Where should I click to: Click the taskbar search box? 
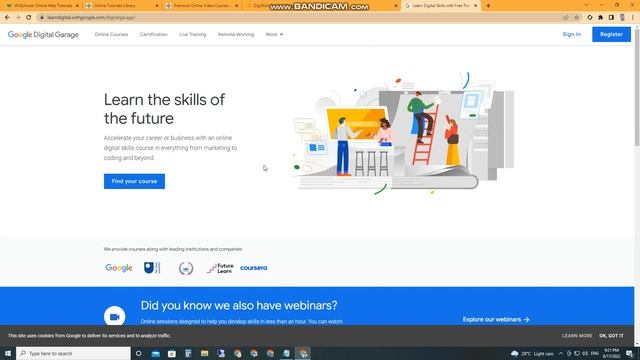73,353
